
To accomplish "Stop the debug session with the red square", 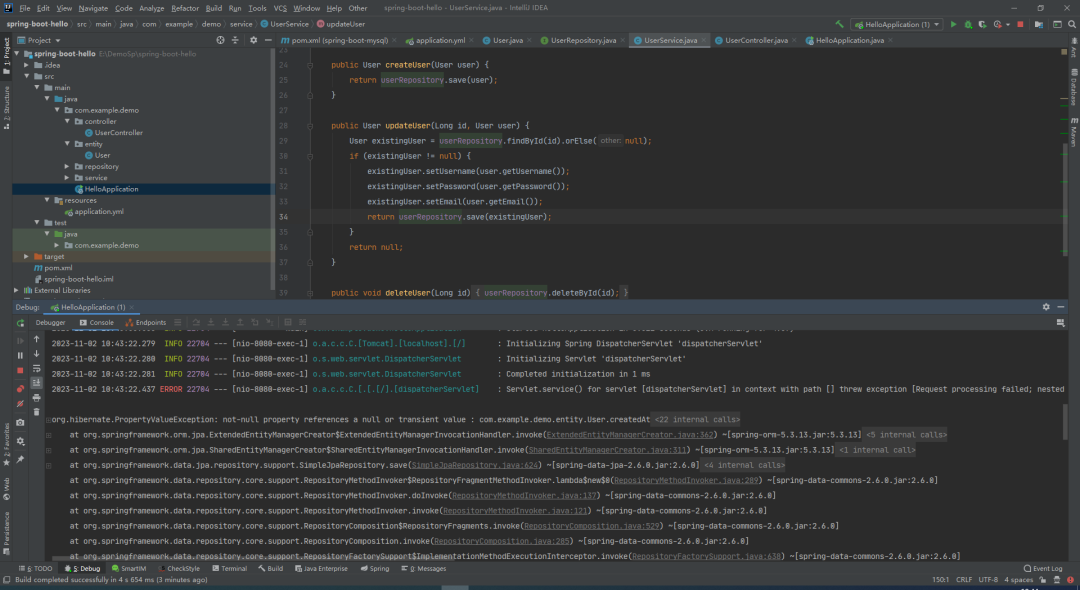I will click(20, 370).
